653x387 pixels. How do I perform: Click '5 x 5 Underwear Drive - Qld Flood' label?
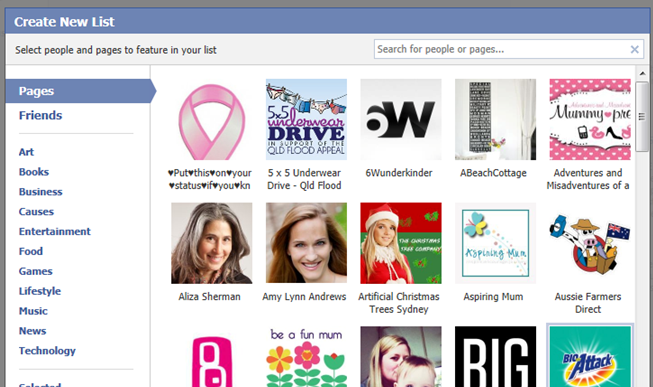[x=304, y=179]
